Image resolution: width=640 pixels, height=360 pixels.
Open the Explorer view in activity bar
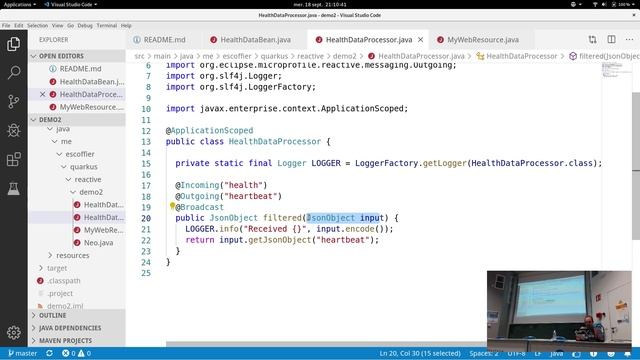13,44
